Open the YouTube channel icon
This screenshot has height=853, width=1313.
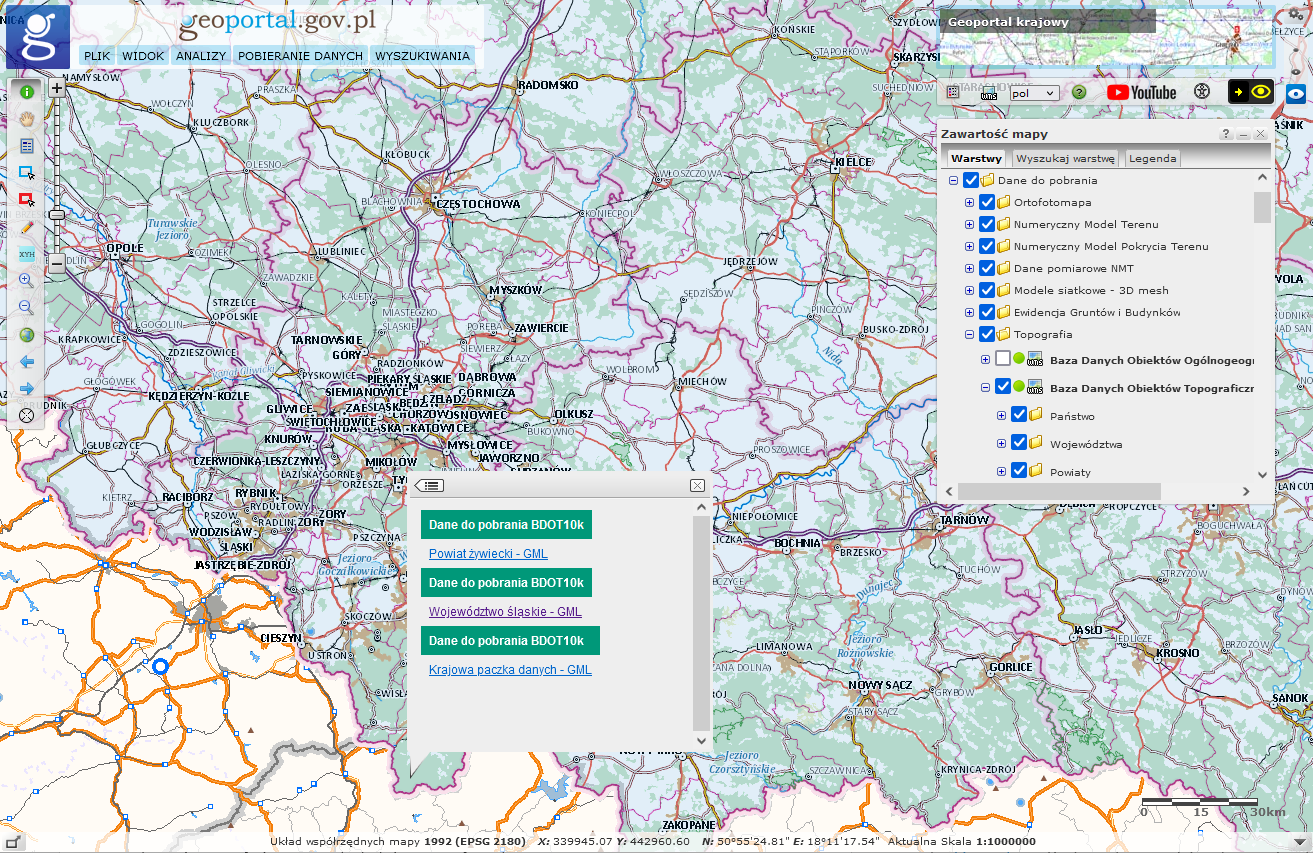[1141, 92]
